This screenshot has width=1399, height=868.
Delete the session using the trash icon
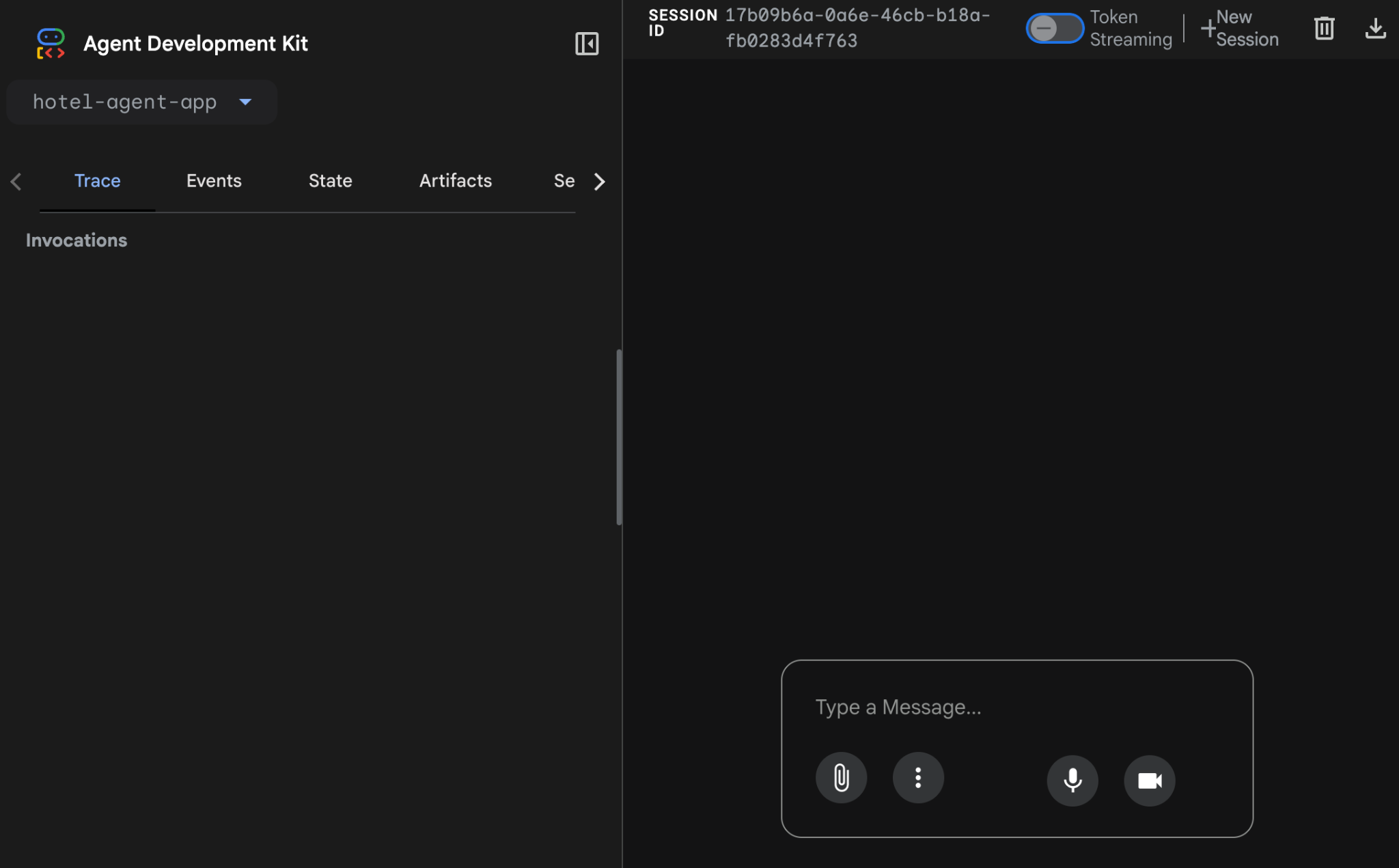click(1323, 28)
